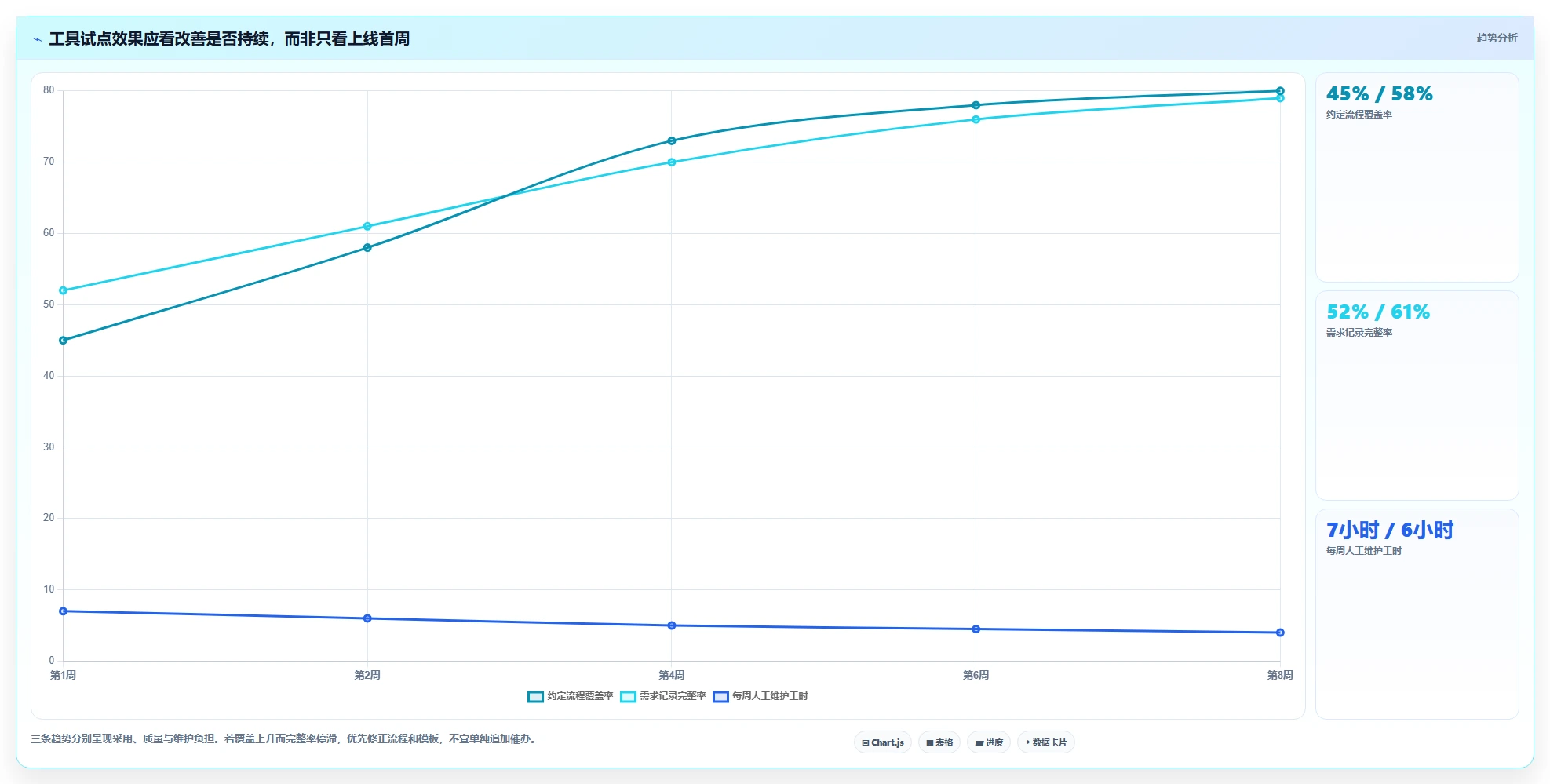
Task: Select the Chart.js tag chip
Action: tap(883, 742)
